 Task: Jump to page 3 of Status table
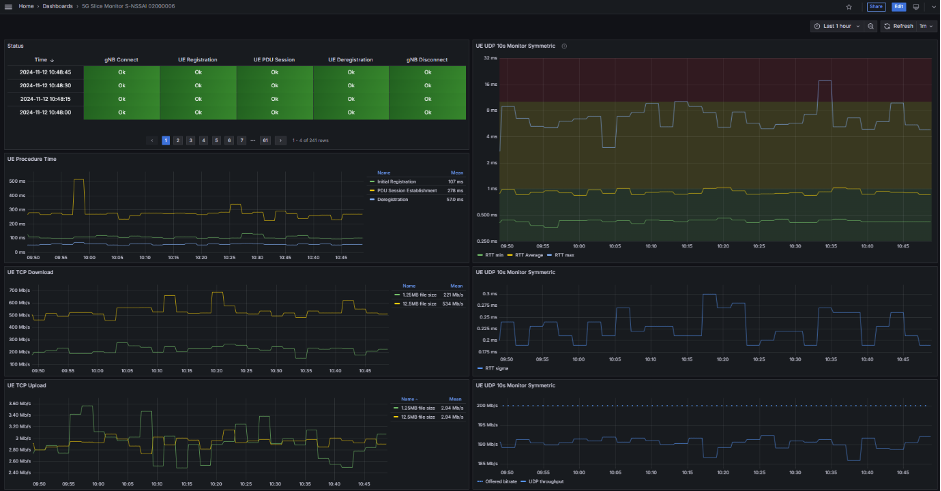(x=190, y=141)
